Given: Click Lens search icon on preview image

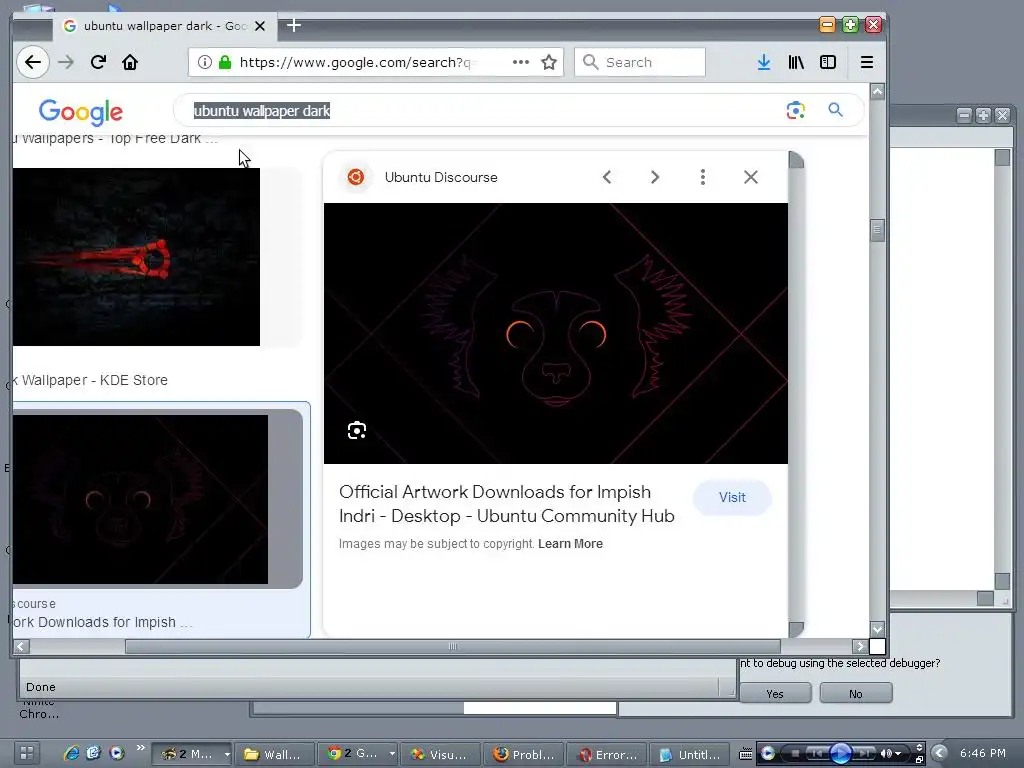Looking at the screenshot, I should point(357,430).
